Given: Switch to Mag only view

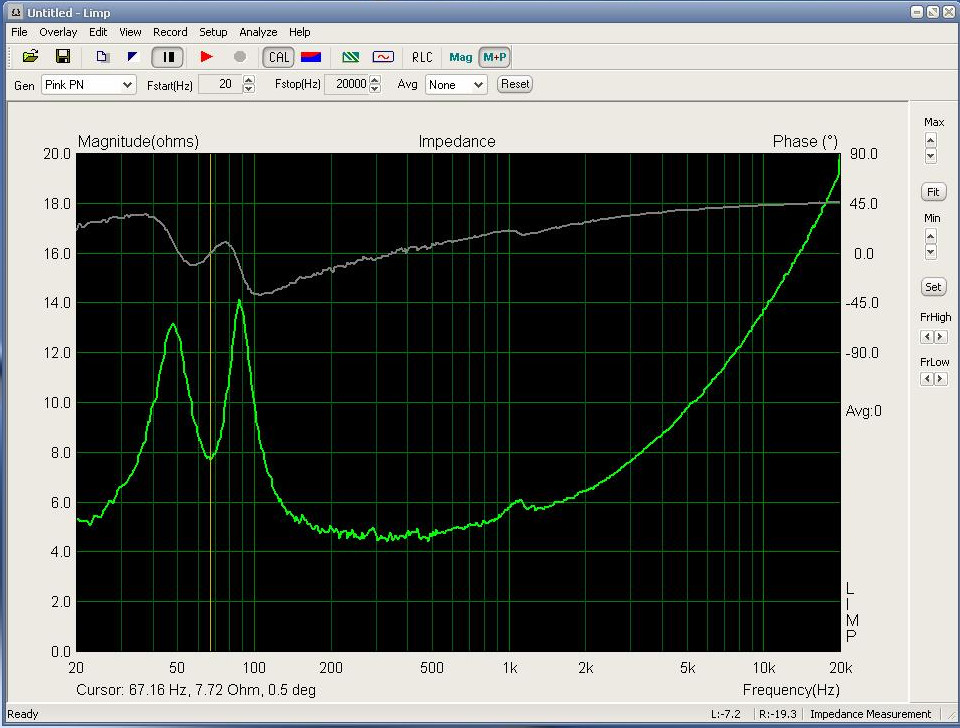Looking at the screenshot, I should click(460, 57).
